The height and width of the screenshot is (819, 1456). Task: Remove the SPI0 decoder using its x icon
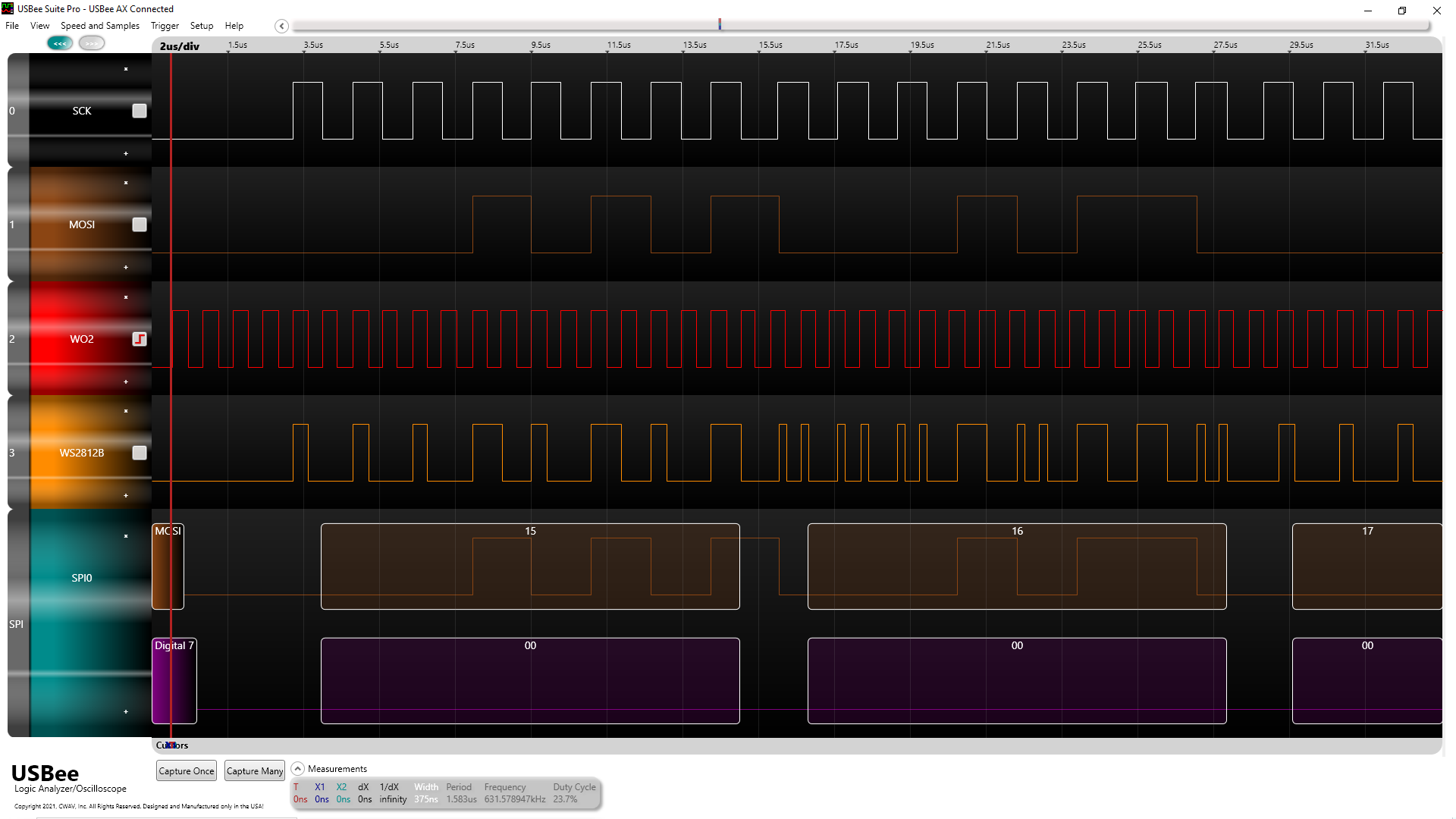point(126,536)
